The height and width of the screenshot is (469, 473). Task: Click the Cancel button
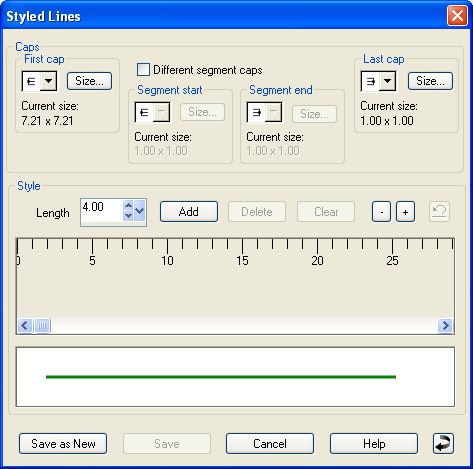point(270,444)
